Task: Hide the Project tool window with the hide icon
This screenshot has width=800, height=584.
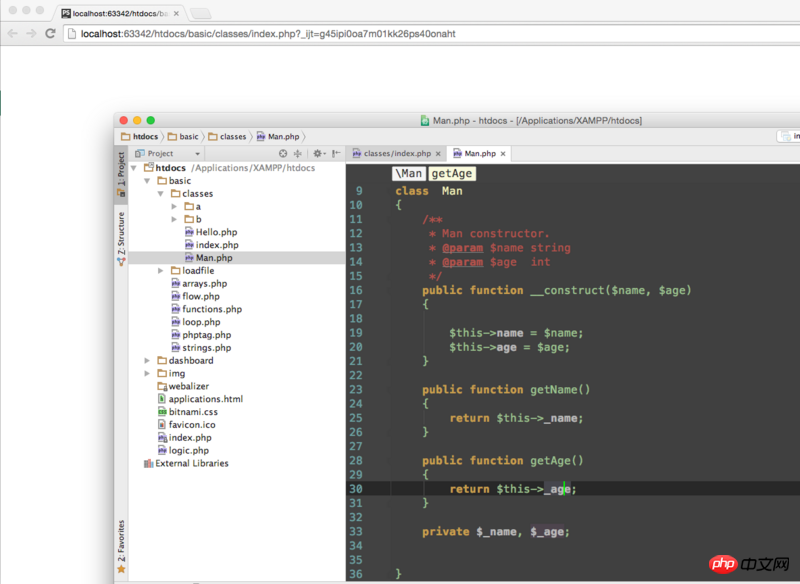Action: (x=336, y=154)
